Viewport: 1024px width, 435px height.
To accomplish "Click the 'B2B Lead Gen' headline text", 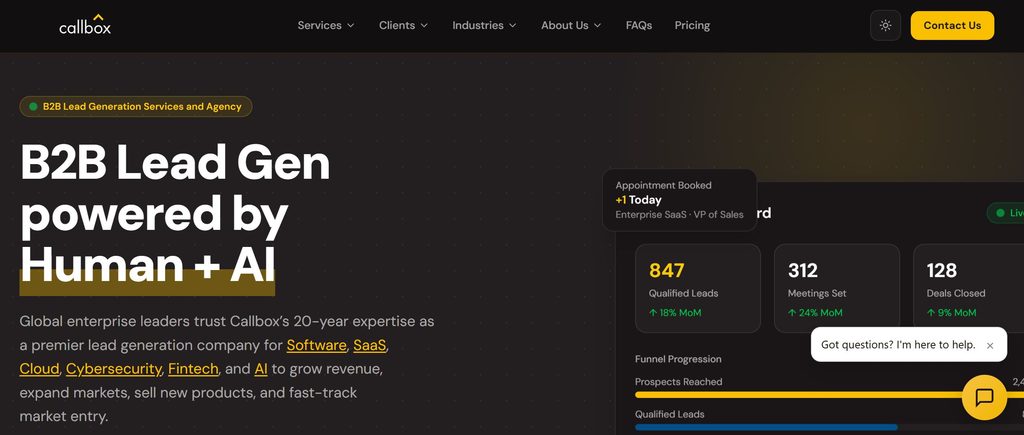I will coord(175,163).
